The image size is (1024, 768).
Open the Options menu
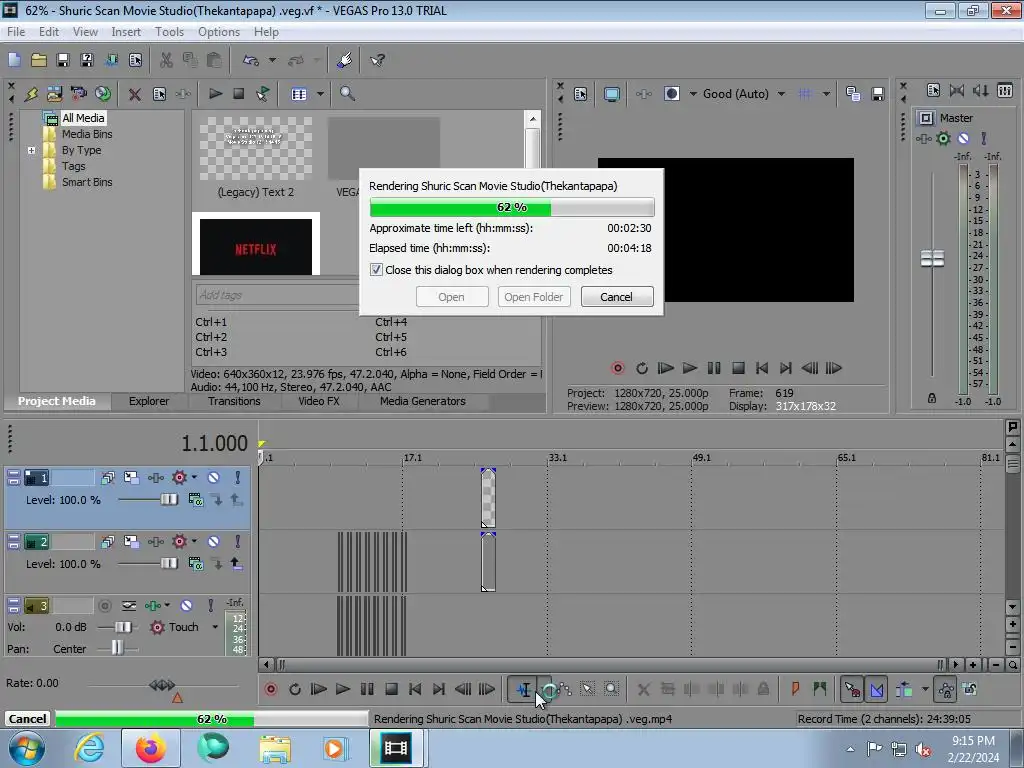click(x=219, y=31)
